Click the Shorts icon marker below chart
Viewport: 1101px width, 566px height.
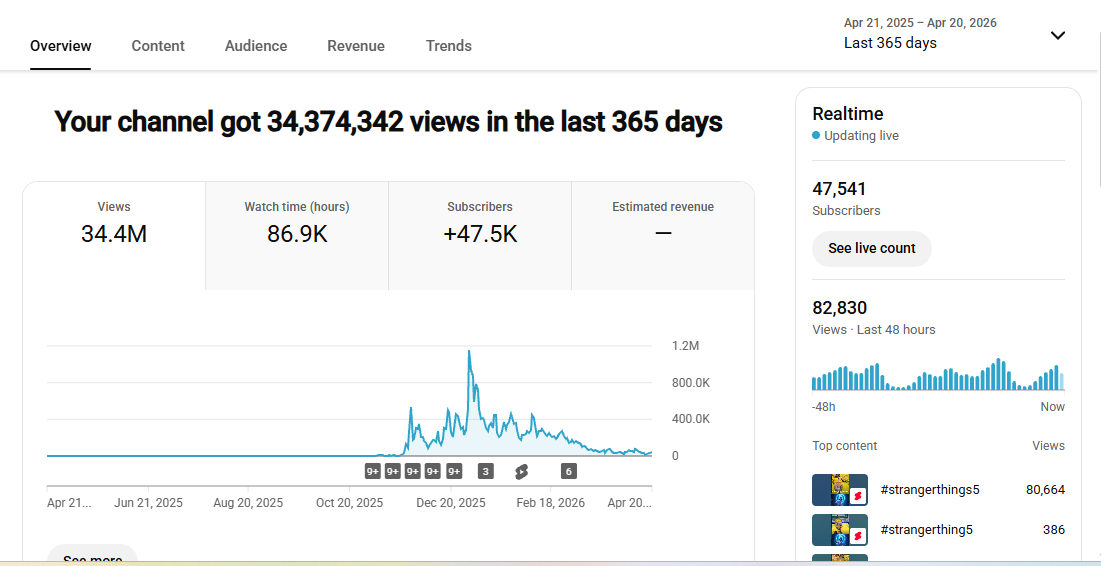pos(521,472)
